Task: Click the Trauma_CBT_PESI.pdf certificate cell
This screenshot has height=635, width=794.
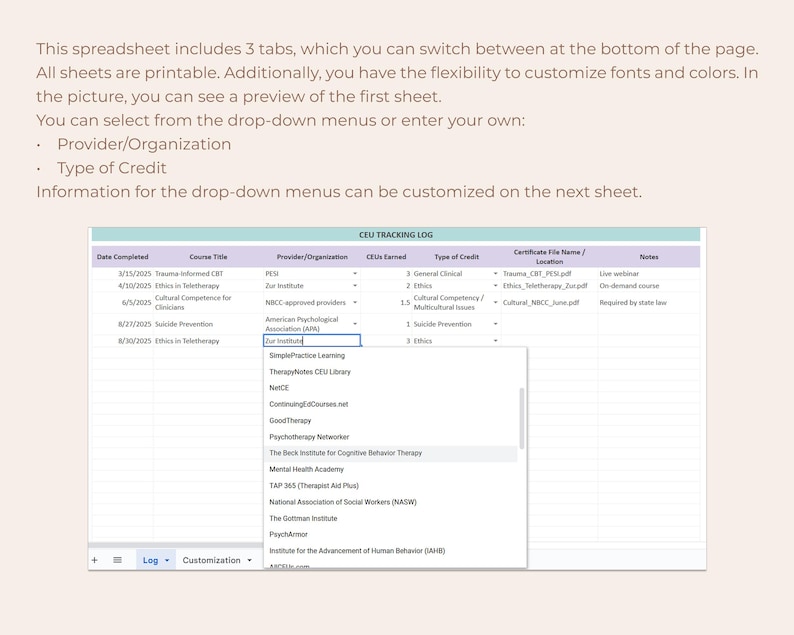Action: pyautogui.click(x=549, y=273)
